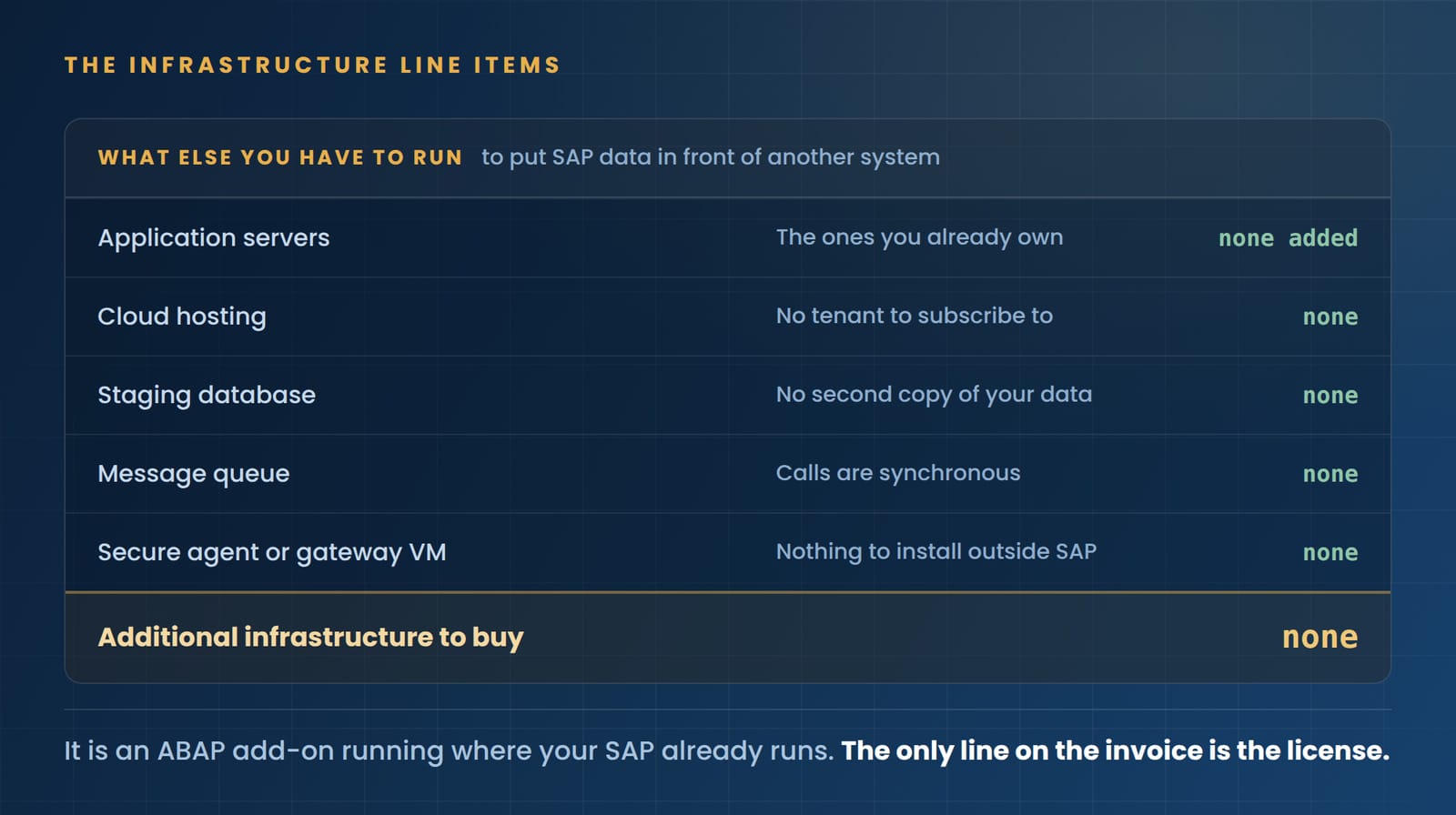This screenshot has width=1456, height=815.
Task: Click the 'none' value in Secure agent row
Action: pos(1330,553)
